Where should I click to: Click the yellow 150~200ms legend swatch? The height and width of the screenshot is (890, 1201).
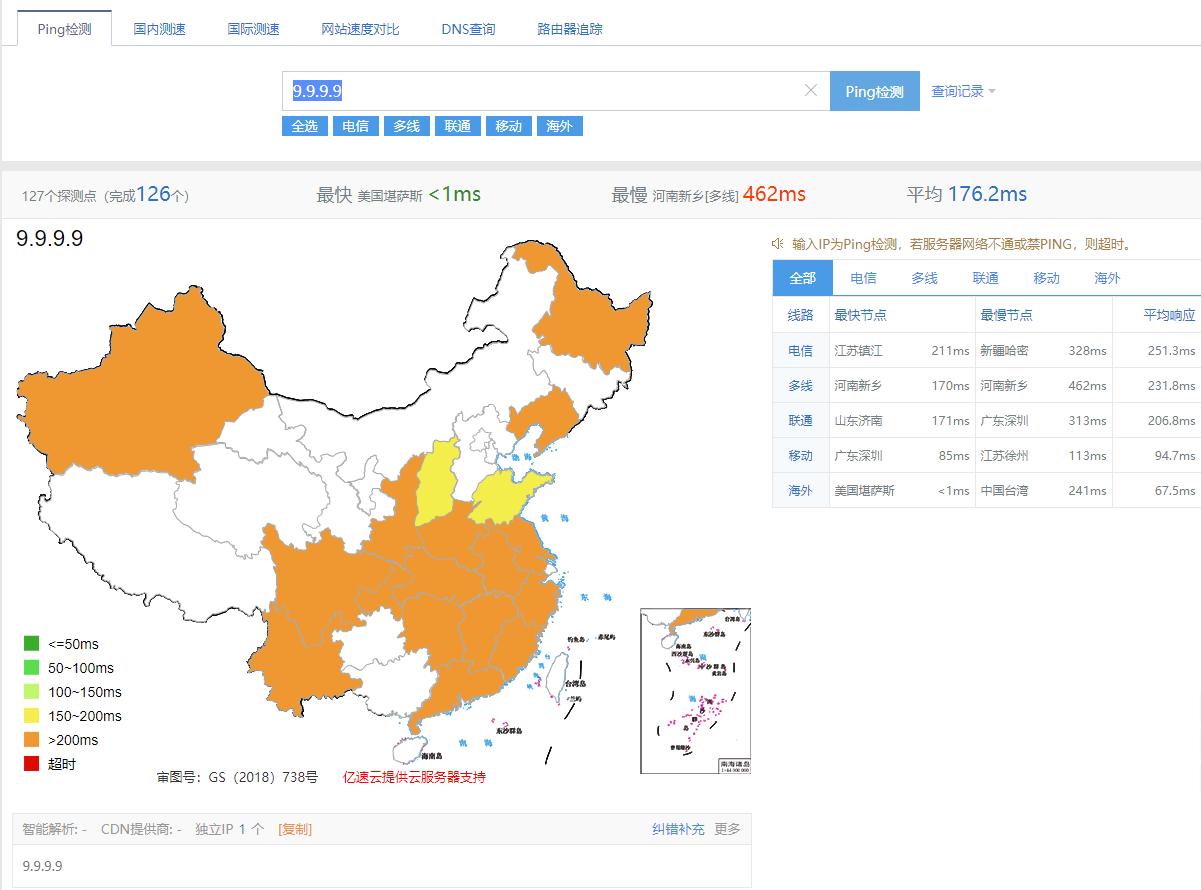pyautogui.click(x=32, y=716)
